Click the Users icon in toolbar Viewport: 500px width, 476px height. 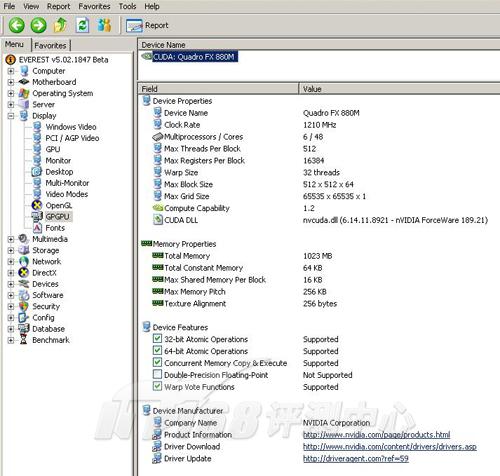click(x=104, y=25)
